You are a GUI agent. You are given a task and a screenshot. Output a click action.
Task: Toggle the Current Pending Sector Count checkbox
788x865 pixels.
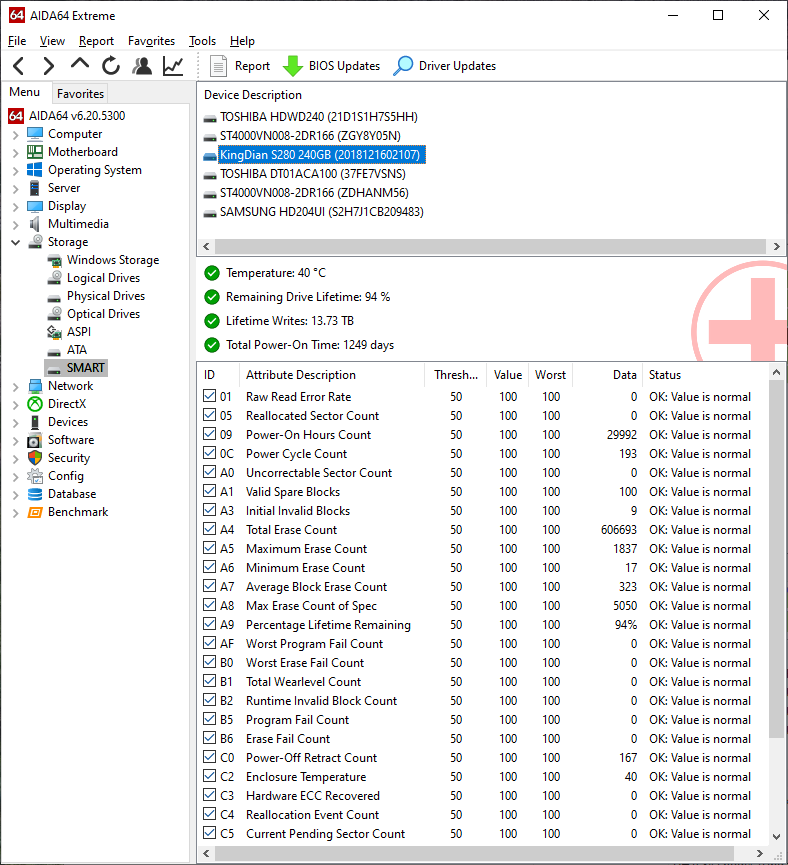click(210, 833)
